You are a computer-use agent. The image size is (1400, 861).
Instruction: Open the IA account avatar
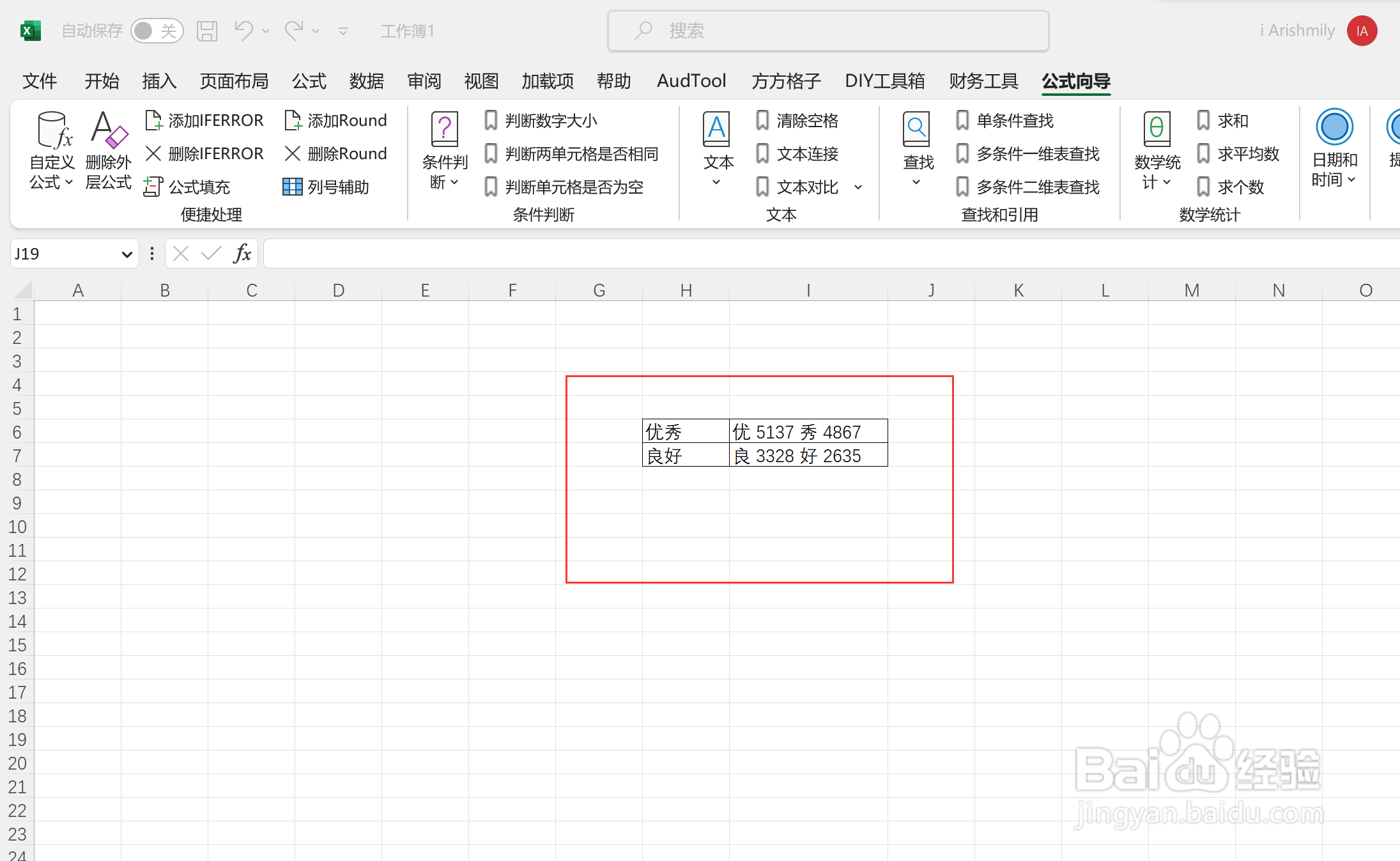[x=1362, y=31]
